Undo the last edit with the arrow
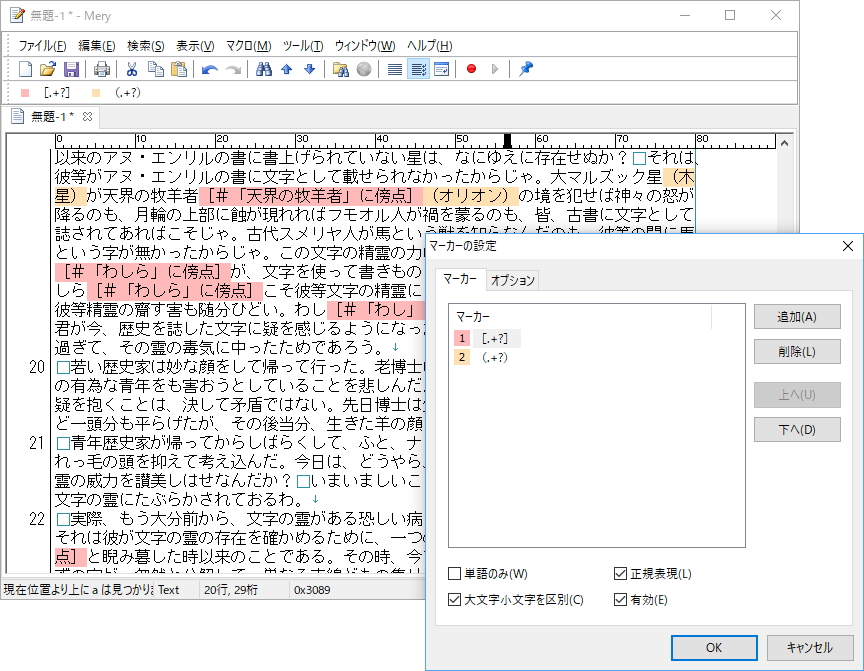The image size is (864, 671). [209, 69]
